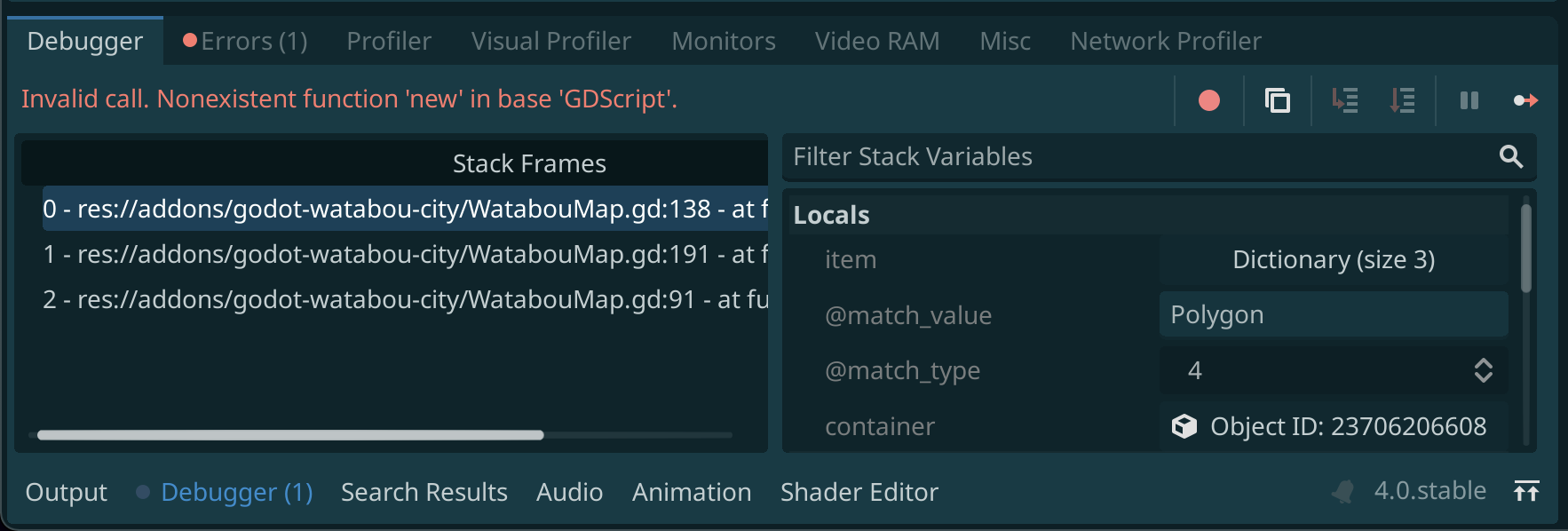Collapse the Locals section header
This screenshot has width=1568, height=531.
[832, 214]
